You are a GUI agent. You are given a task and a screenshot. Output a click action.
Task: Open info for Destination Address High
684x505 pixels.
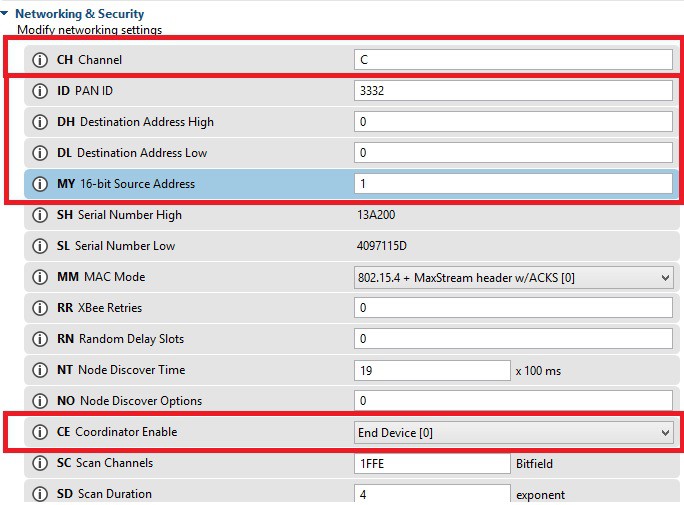[x=40, y=122]
